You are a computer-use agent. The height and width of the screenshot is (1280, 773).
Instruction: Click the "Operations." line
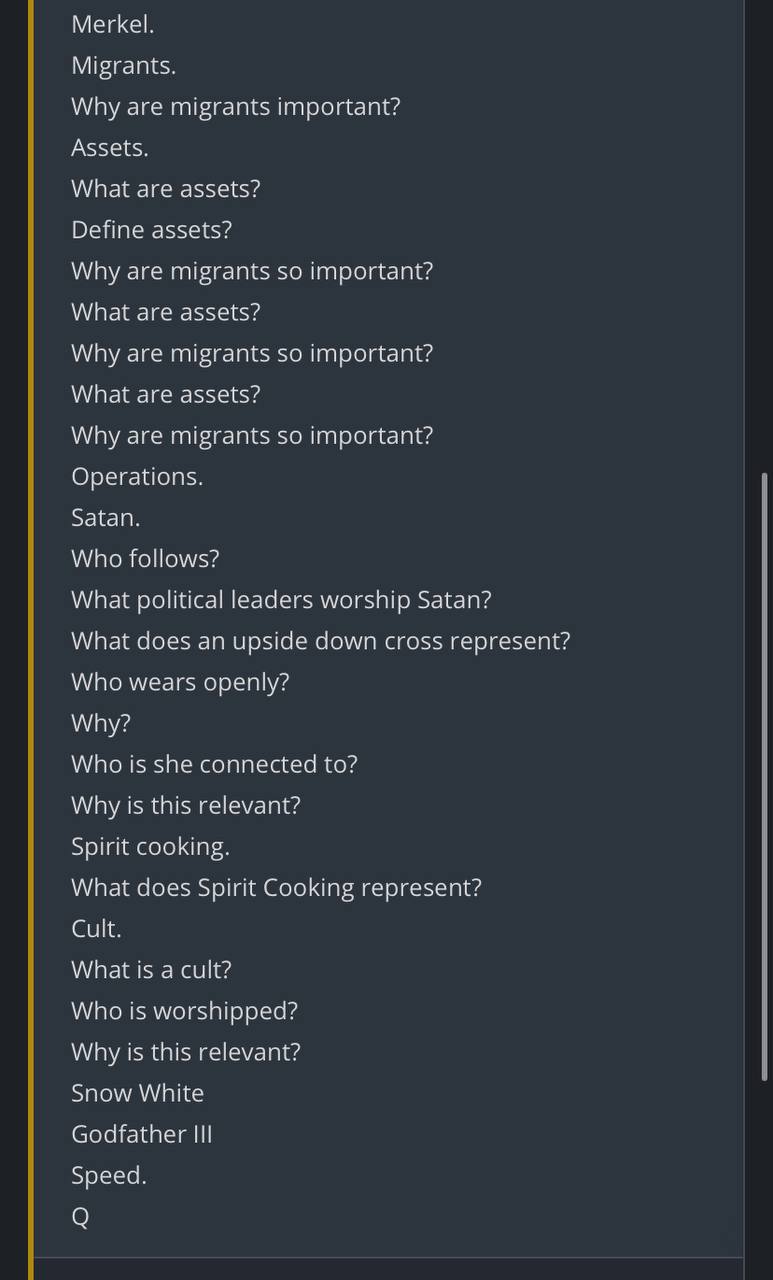point(136,476)
